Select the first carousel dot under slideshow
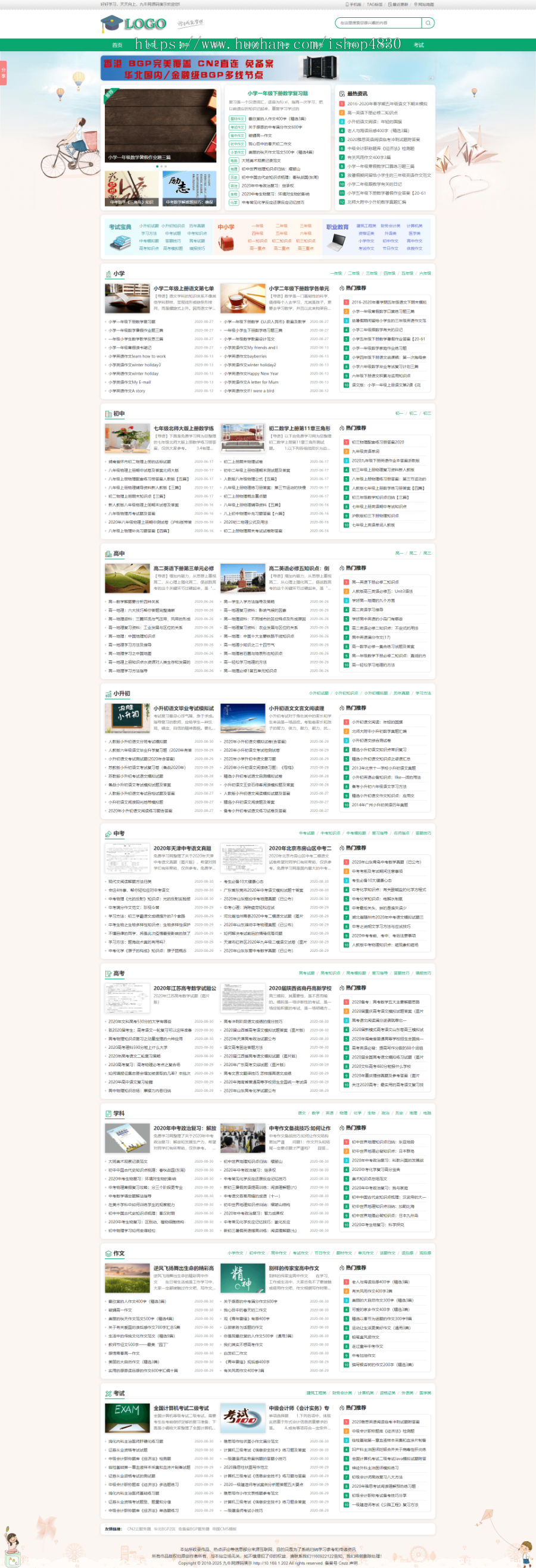Viewport: 536px width, 1568px height. point(158,166)
